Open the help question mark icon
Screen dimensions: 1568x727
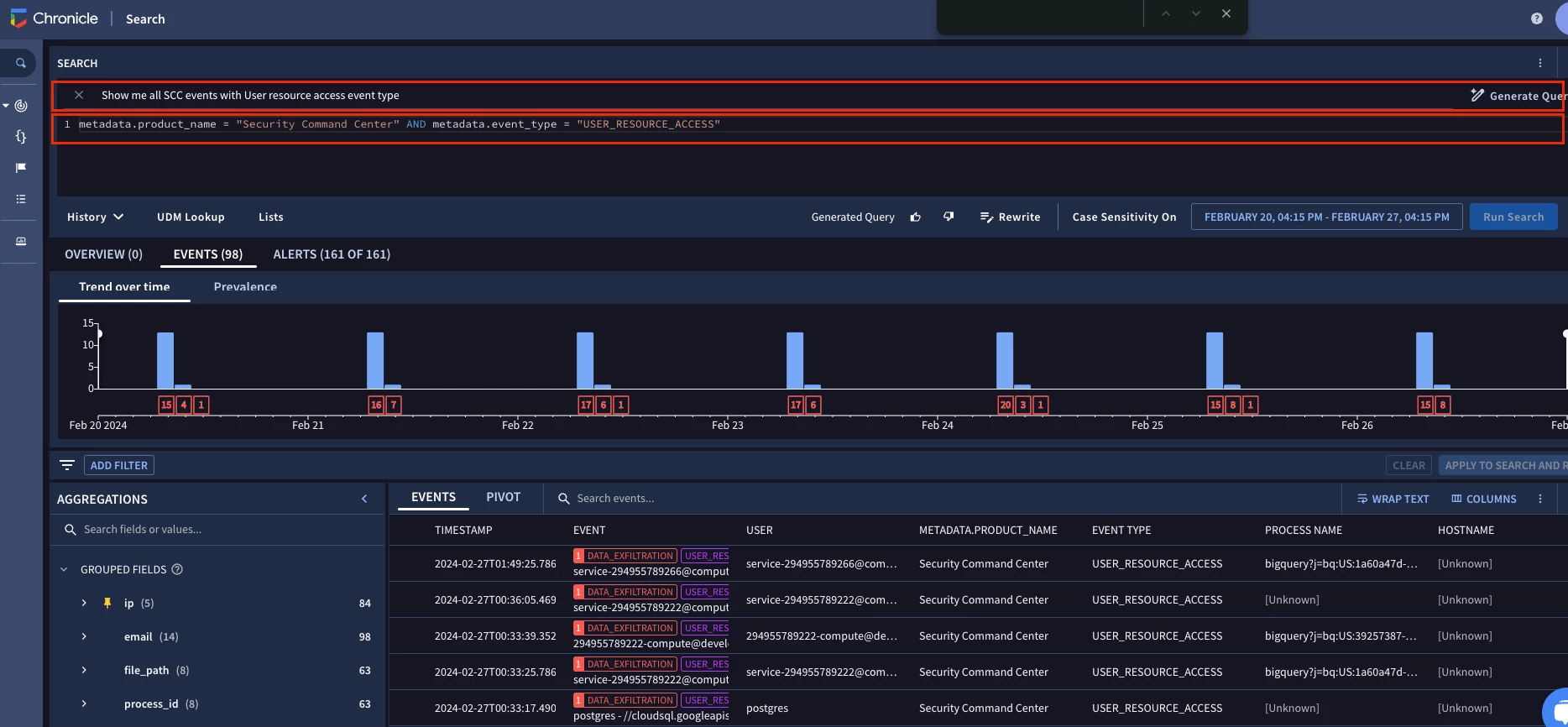1537,18
